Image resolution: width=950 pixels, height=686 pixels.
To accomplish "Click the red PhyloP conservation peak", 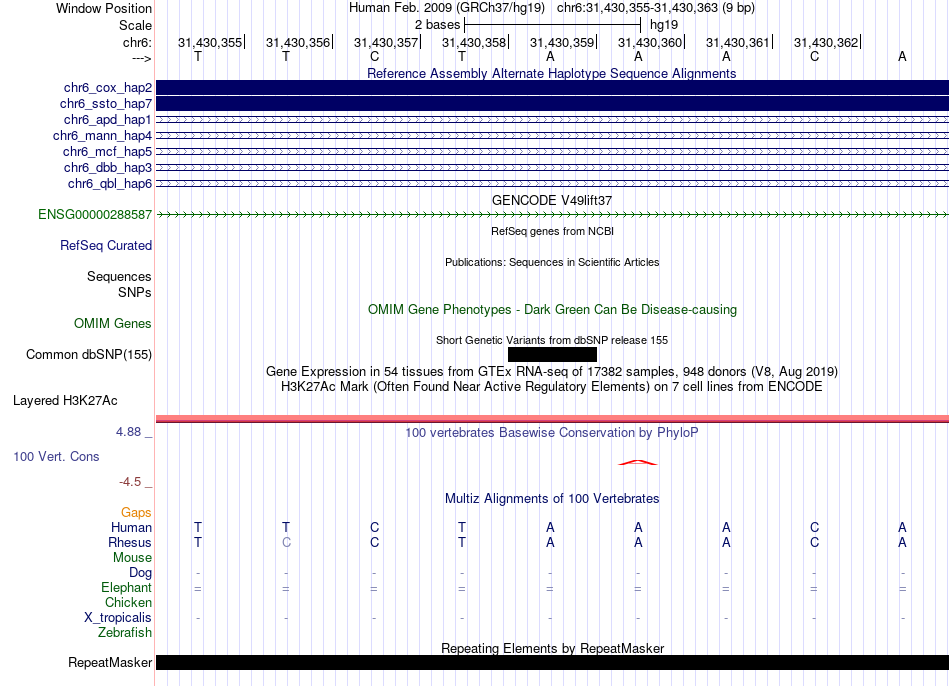I will pyautogui.click(x=637, y=462).
